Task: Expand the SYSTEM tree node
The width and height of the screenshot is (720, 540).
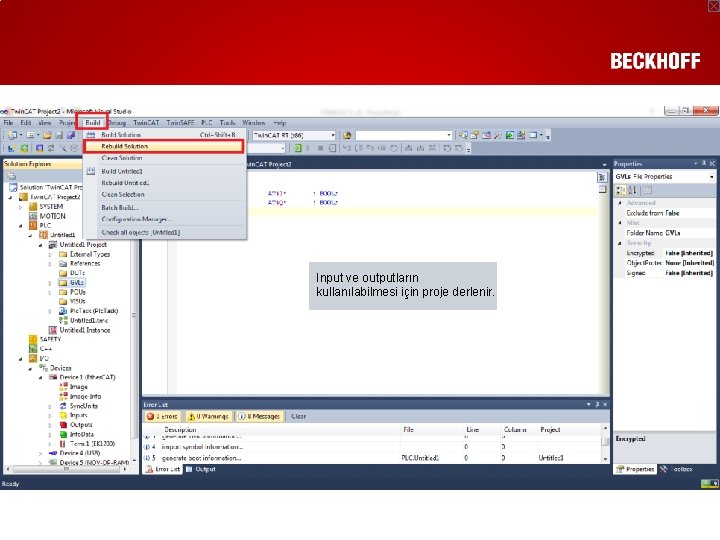Action: 21,207
